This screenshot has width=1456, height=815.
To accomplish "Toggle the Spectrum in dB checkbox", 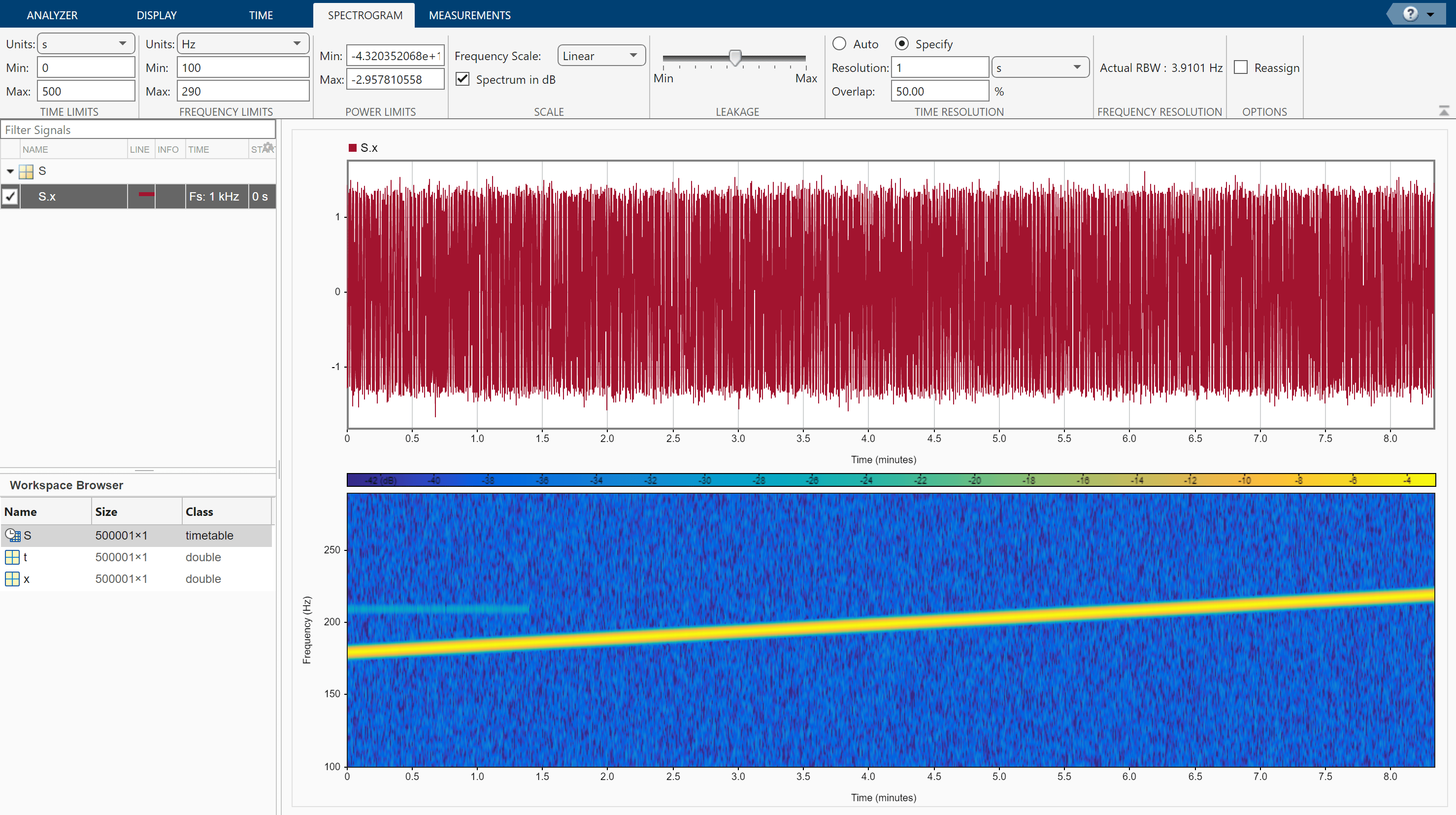I will pos(463,79).
